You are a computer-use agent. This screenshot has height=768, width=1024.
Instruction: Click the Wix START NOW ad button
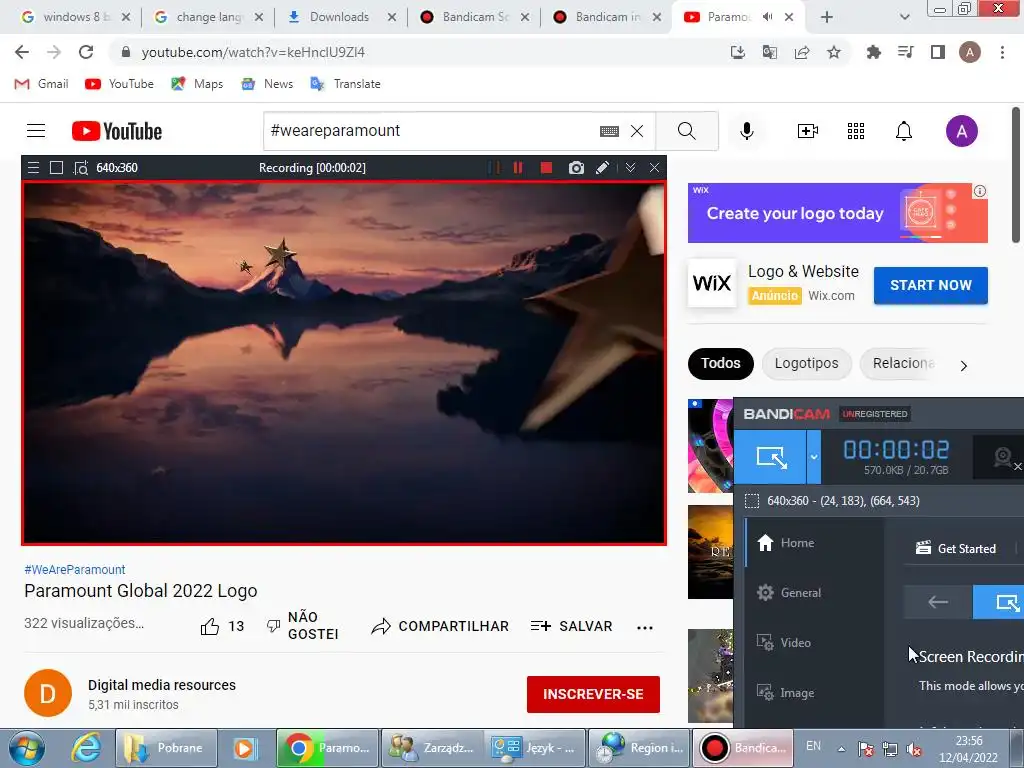(x=931, y=285)
